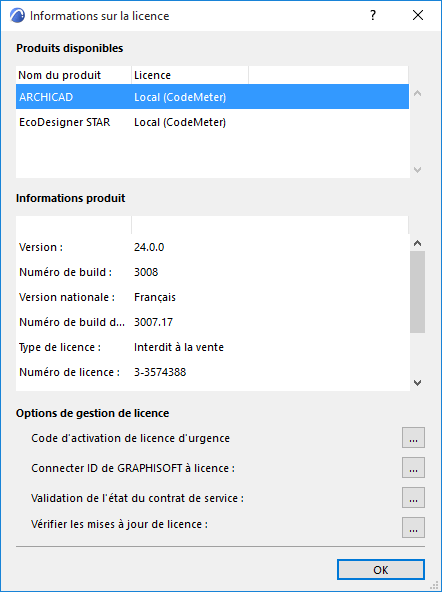Click the products list scroll down arrow
The image size is (442, 592).
pyautogui.click(x=417, y=170)
